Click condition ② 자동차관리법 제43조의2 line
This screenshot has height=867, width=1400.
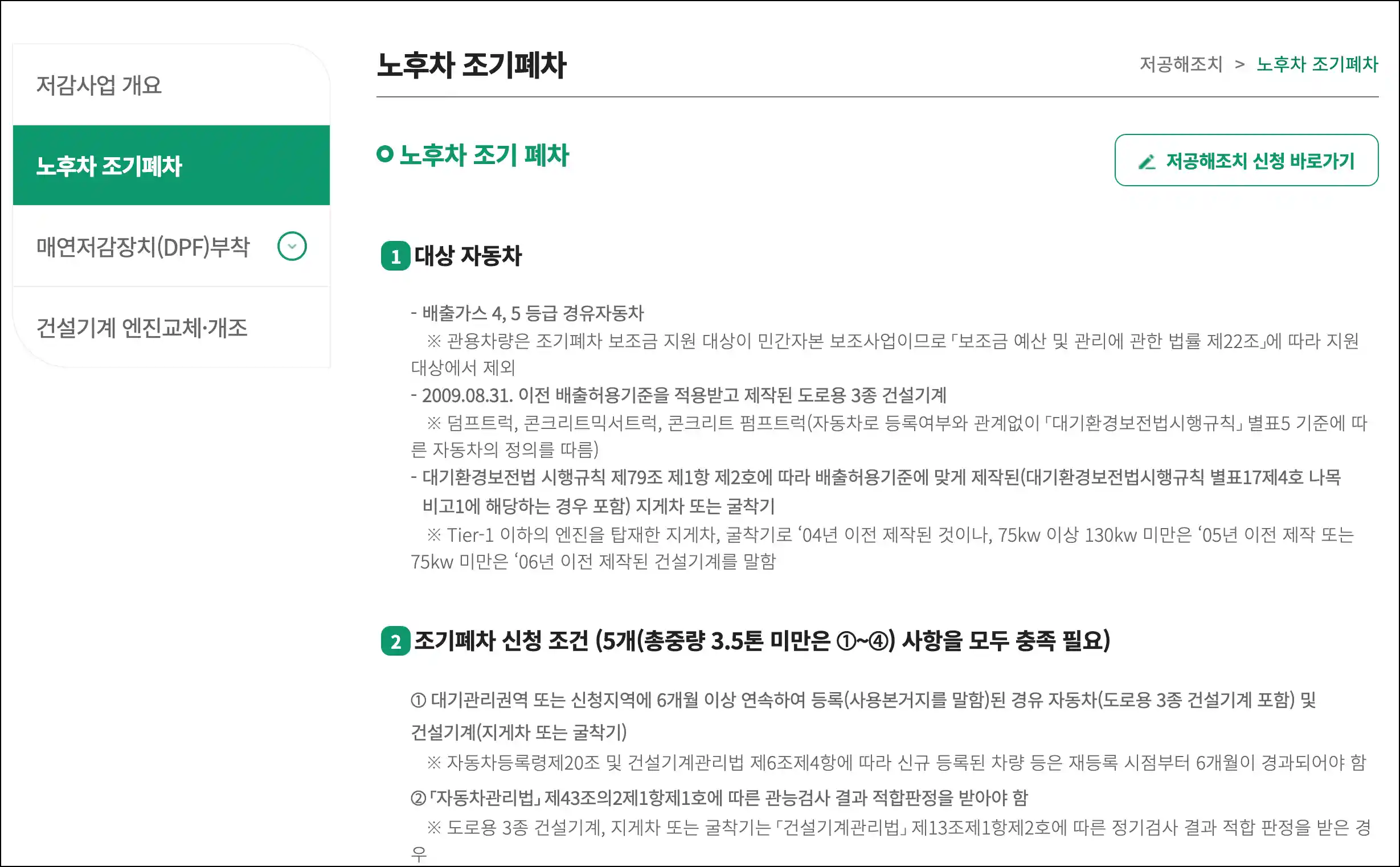[719, 798]
